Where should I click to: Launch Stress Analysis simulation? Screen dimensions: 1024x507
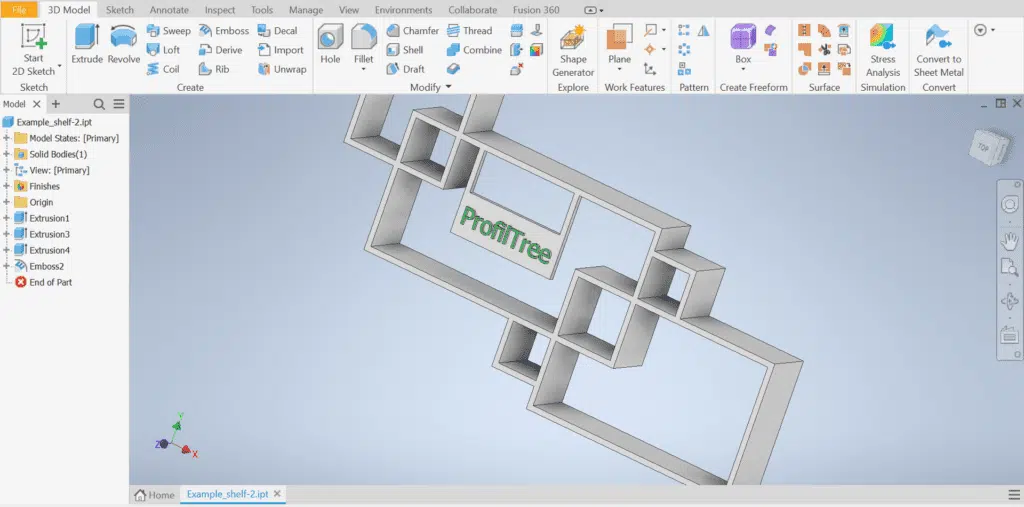[883, 51]
